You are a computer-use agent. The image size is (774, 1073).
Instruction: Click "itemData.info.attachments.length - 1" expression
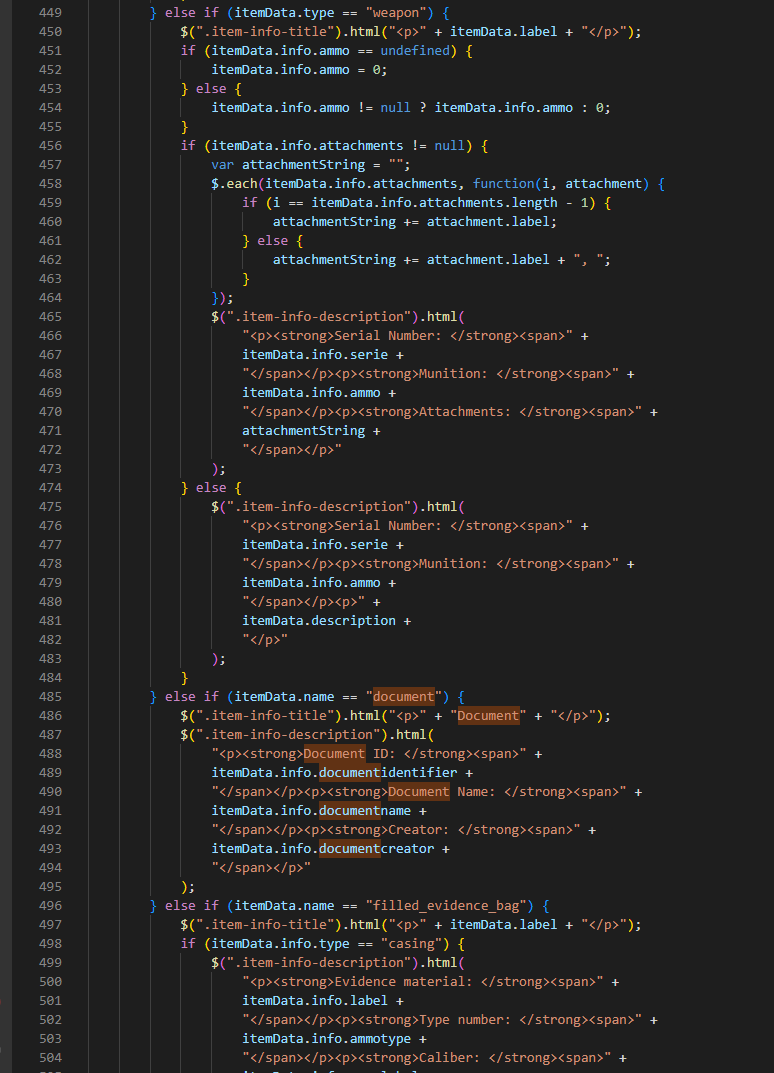tap(450, 203)
